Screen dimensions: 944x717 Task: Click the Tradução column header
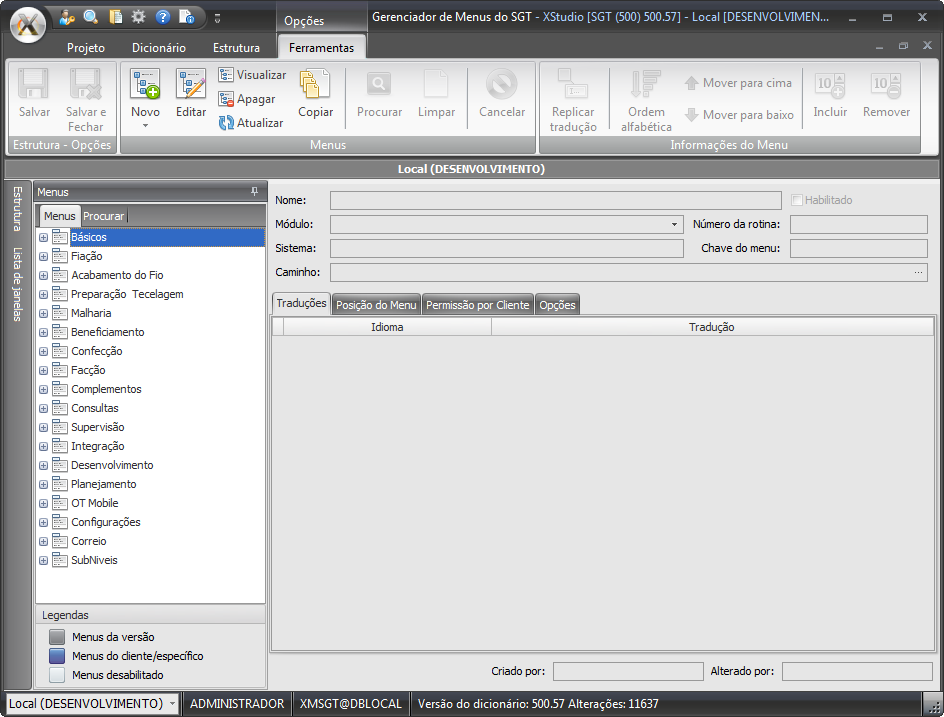pos(712,327)
